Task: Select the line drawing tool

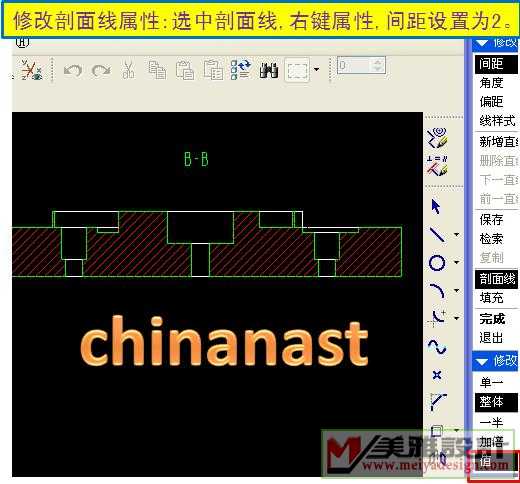Action: (x=437, y=235)
